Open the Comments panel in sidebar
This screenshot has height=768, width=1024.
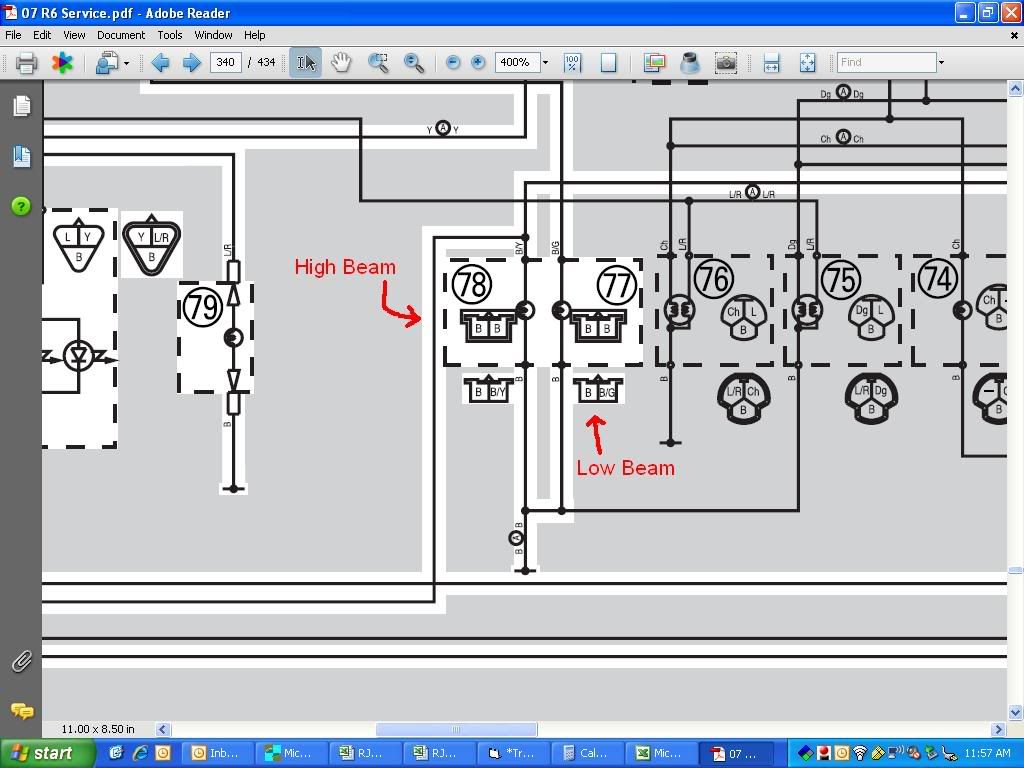[x=21, y=711]
